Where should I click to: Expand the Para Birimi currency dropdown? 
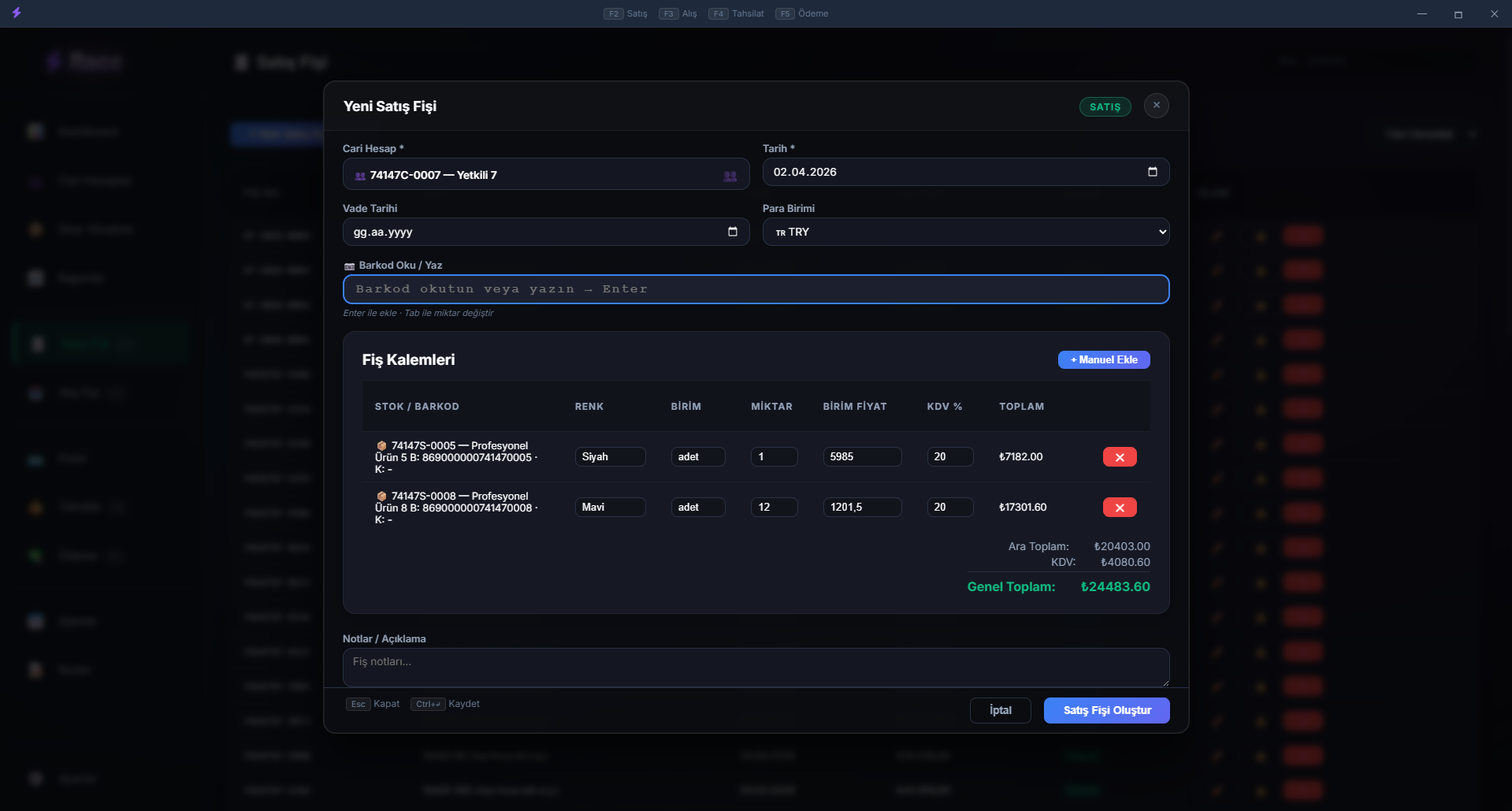click(965, 232)
